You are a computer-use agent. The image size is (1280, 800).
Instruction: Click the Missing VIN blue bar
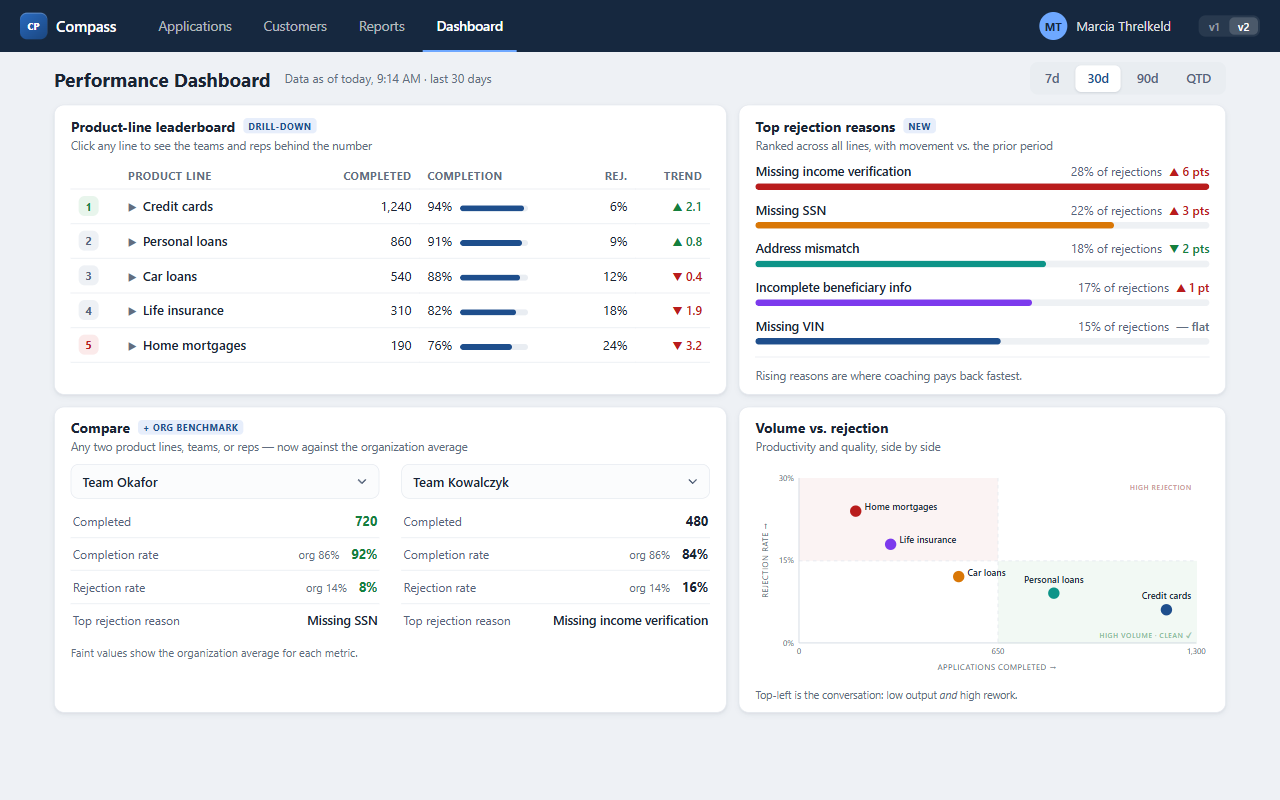click(x=878, y=341)
